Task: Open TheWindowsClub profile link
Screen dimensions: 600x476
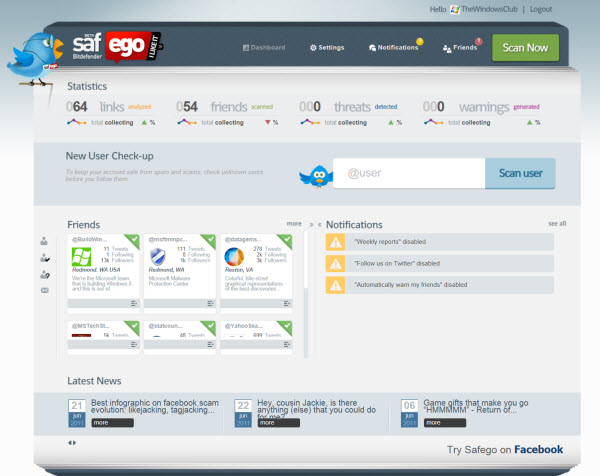Action: 489,9
